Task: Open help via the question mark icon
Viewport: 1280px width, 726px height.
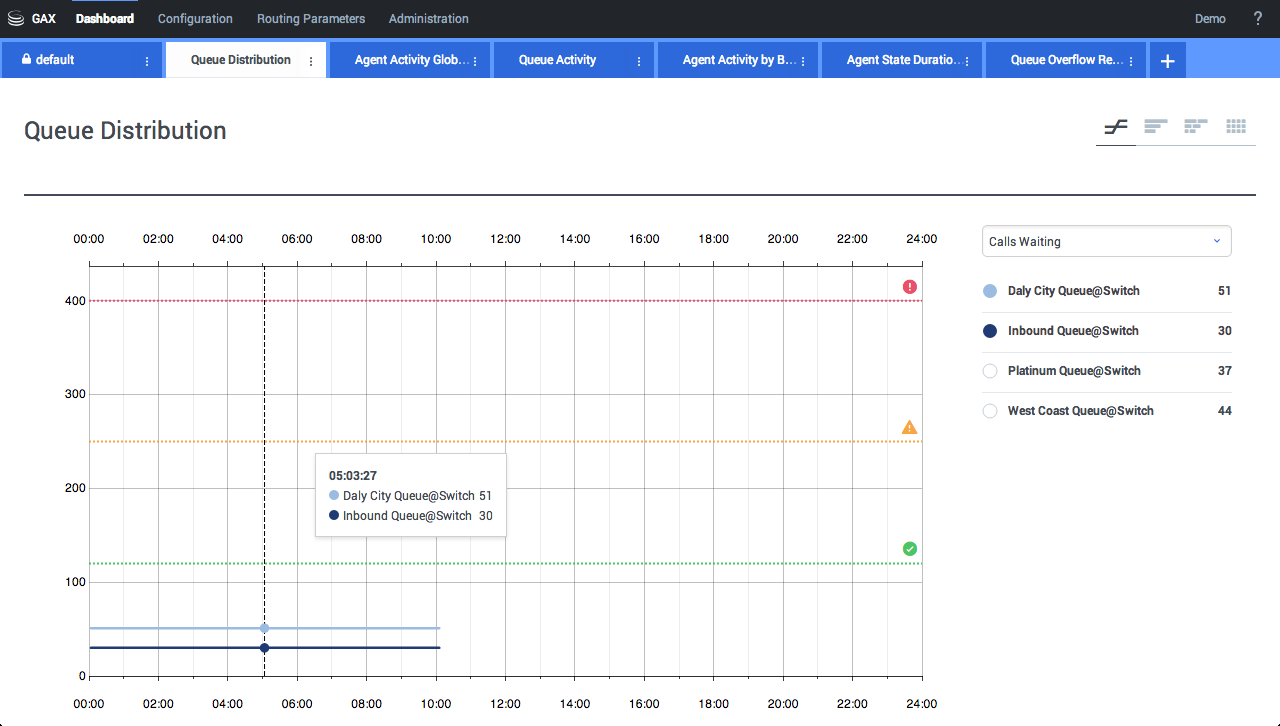Action: [x=1257, y=18]
